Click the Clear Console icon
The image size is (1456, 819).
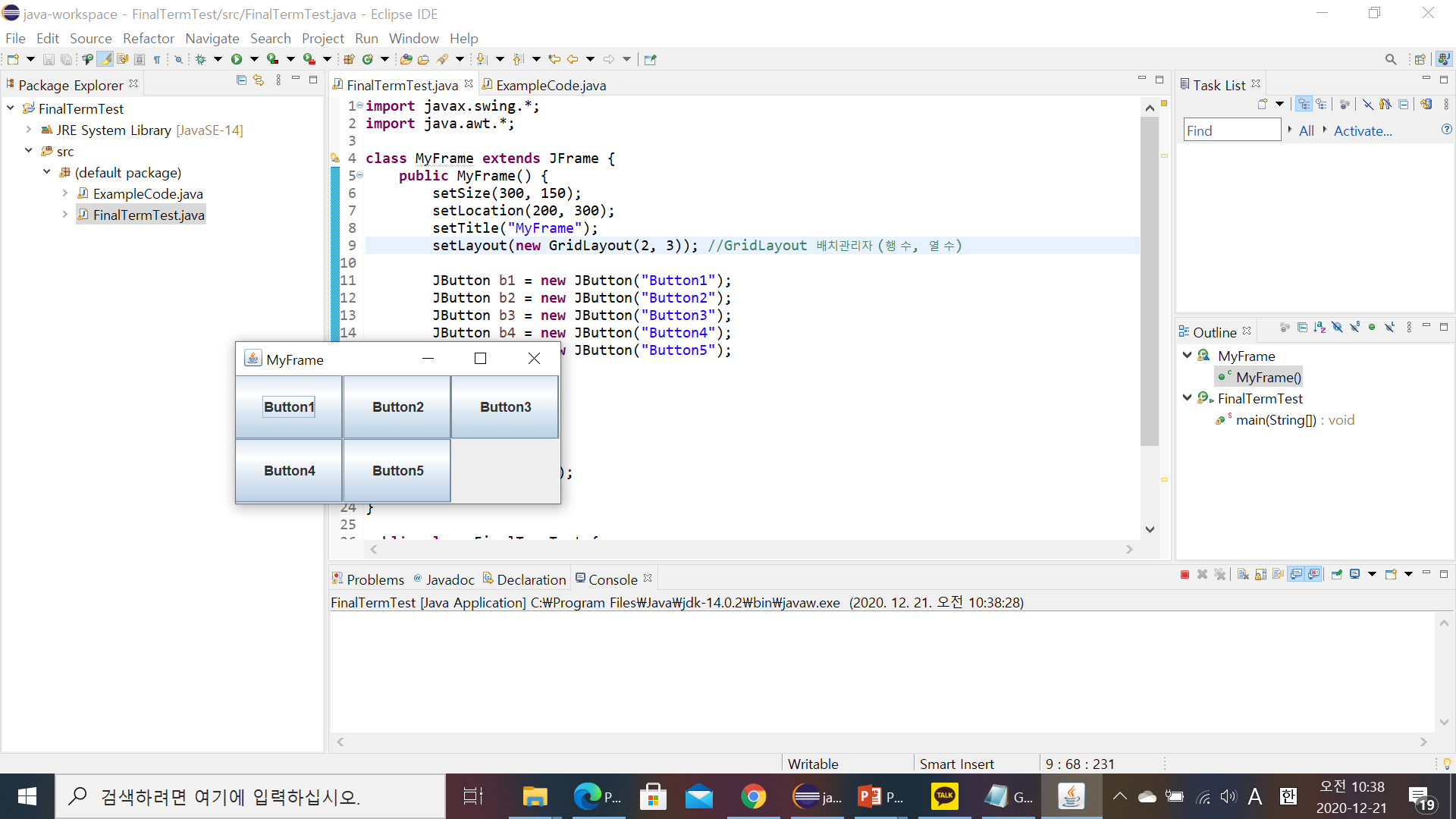tap(1243, 575)
